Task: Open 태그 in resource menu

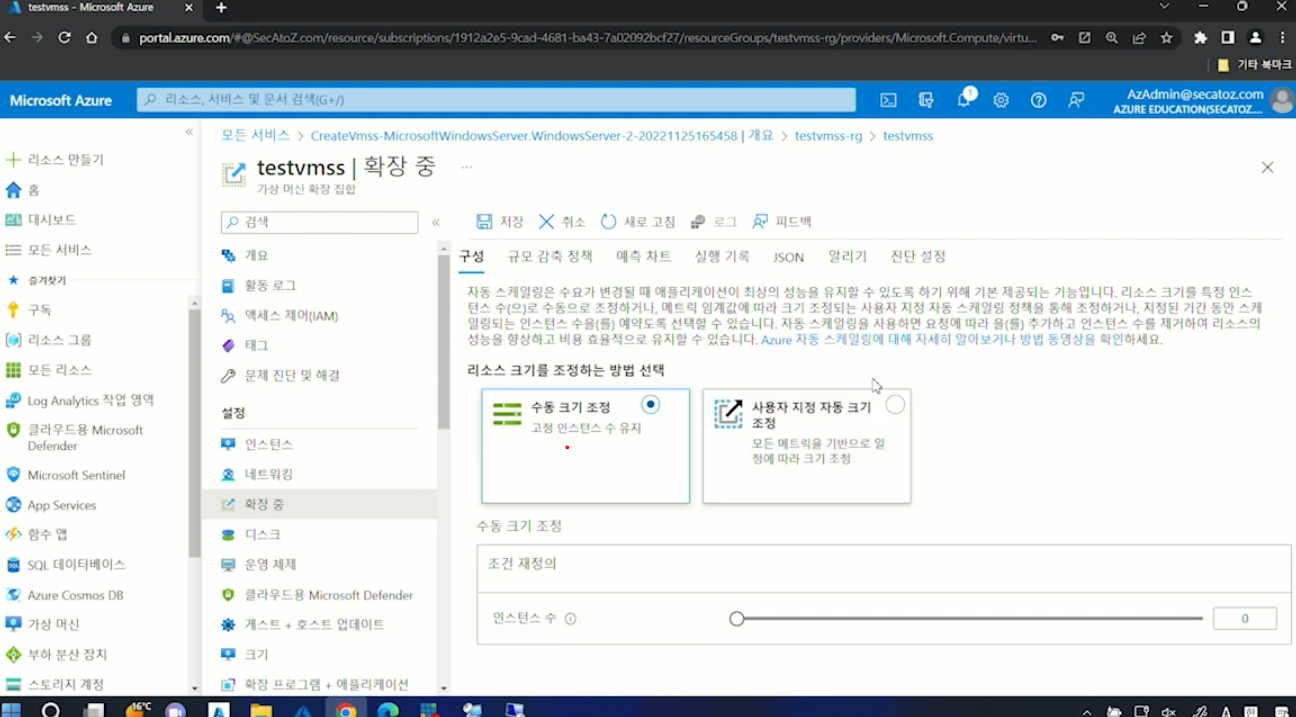Action: 256,346
